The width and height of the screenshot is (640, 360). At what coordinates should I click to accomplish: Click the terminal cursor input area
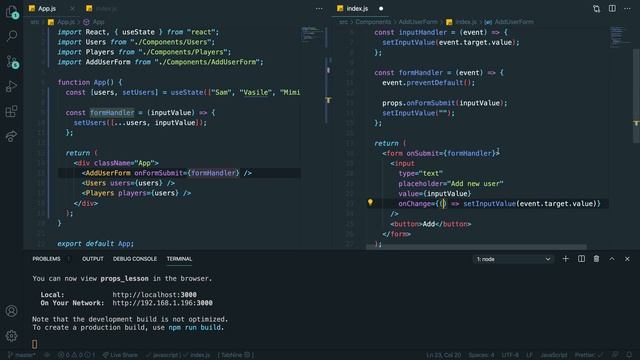35,344
